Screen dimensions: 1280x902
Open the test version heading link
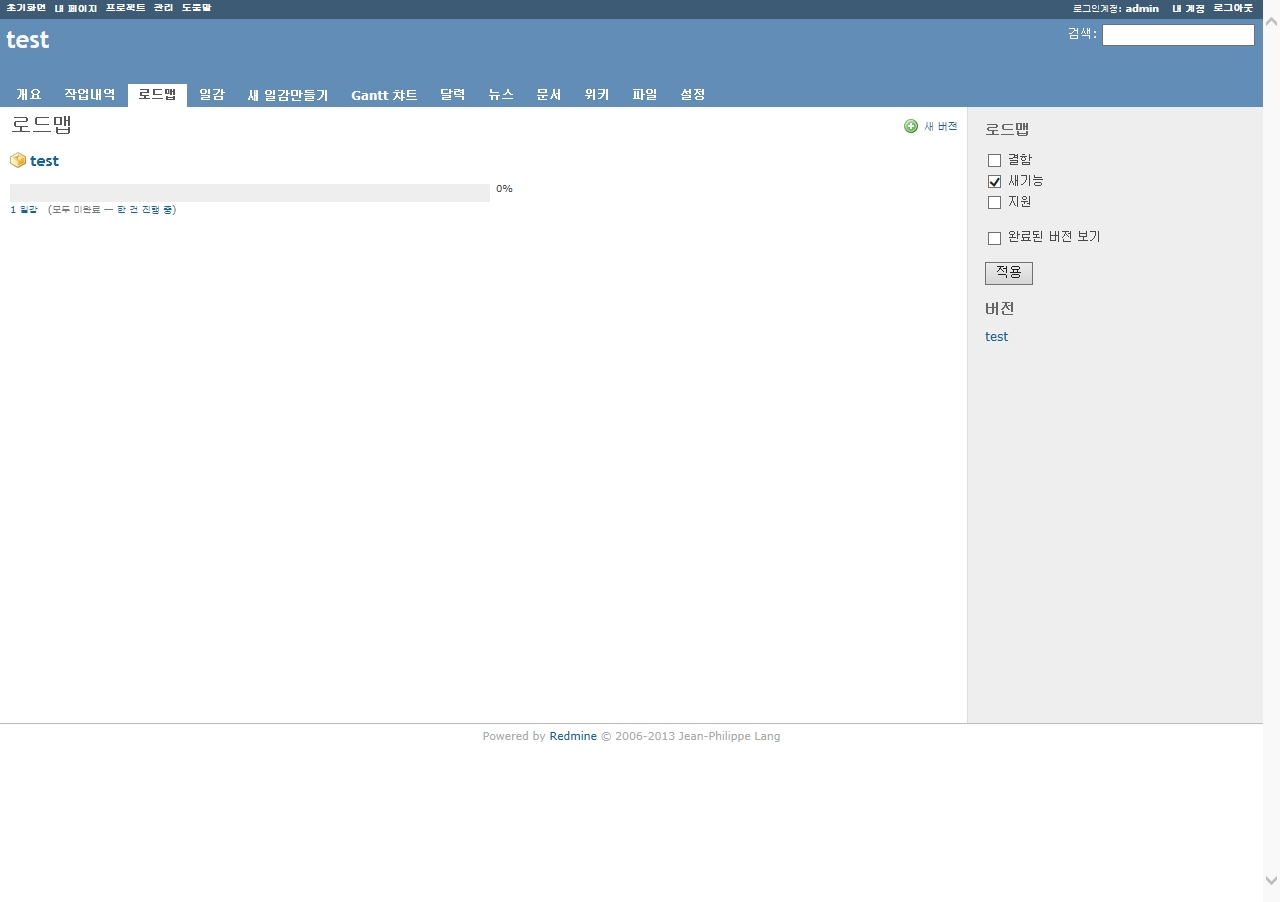tap(44, 161)
